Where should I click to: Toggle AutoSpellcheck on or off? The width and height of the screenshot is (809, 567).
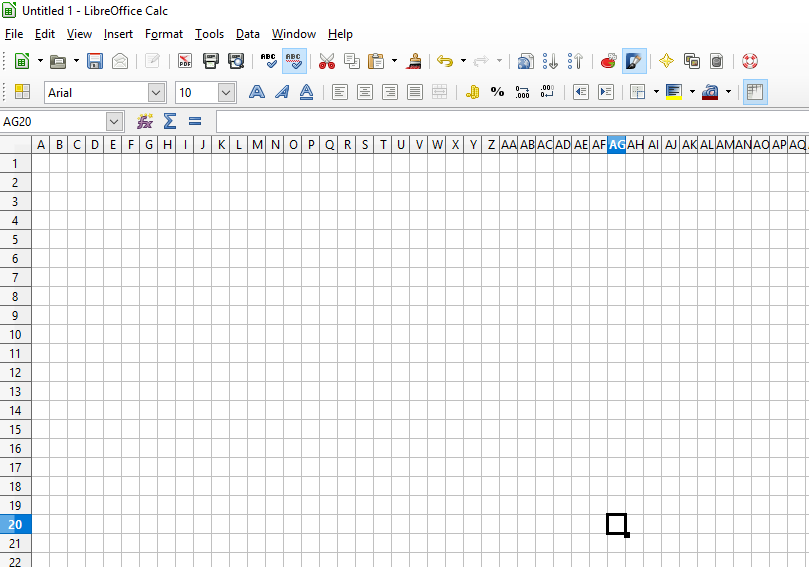[x=294, y=61]
